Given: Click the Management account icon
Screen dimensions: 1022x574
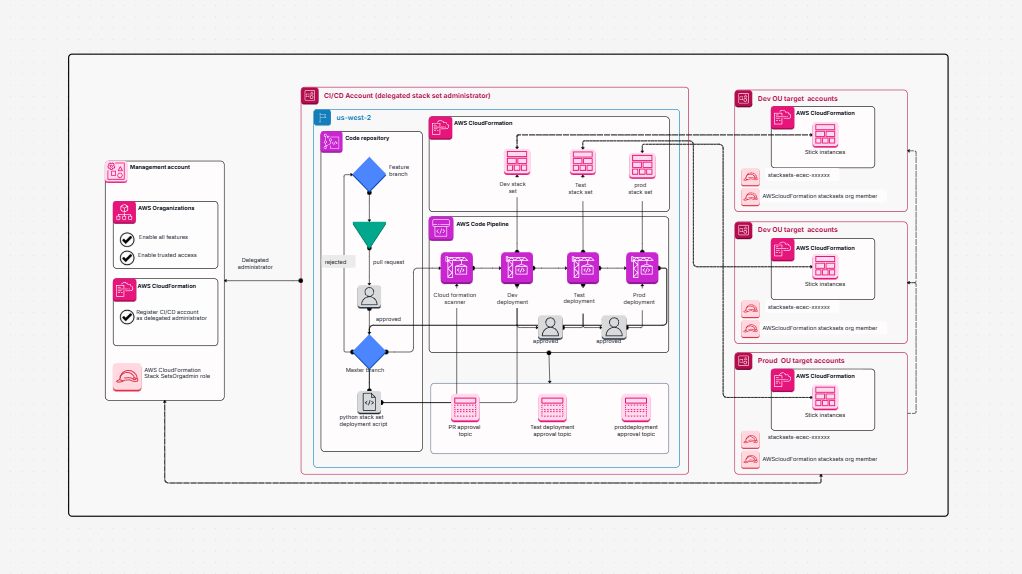Looking at the screenshot, I should (x=116, y=171).
